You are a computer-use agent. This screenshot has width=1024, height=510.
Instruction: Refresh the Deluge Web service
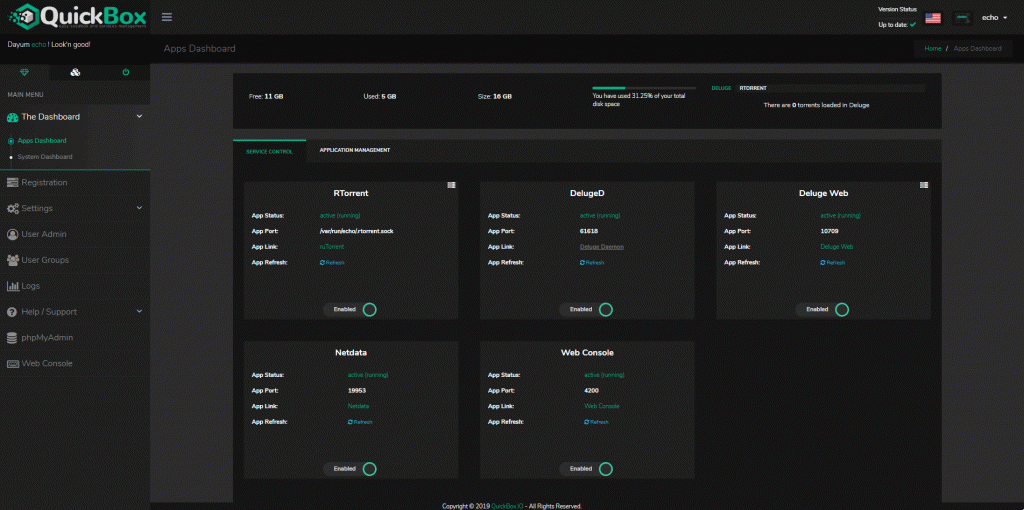tap(833, 263)
